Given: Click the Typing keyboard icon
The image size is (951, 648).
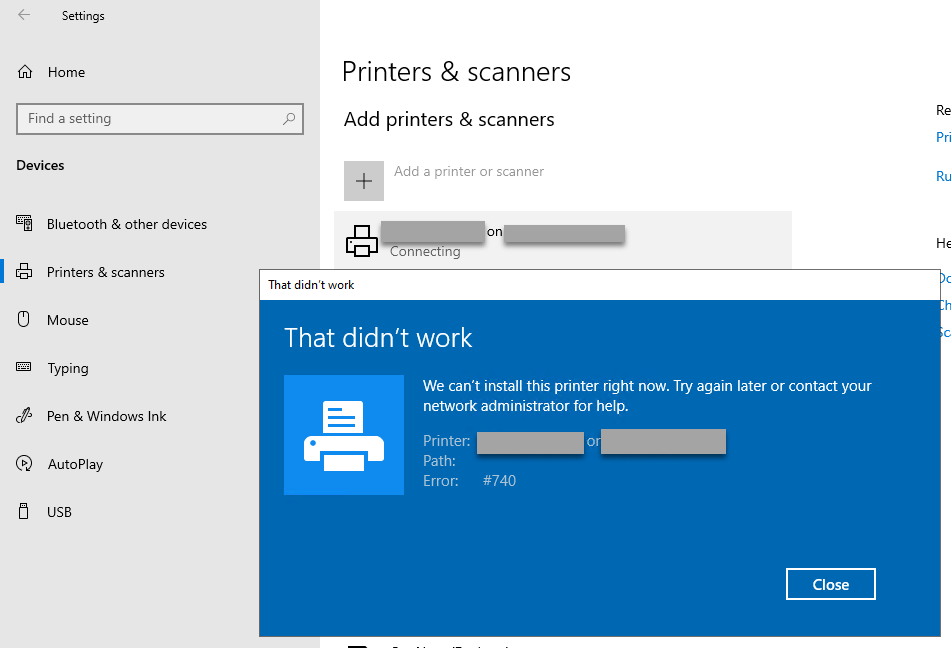Looking at the screenshot, I should click(24, 368).
